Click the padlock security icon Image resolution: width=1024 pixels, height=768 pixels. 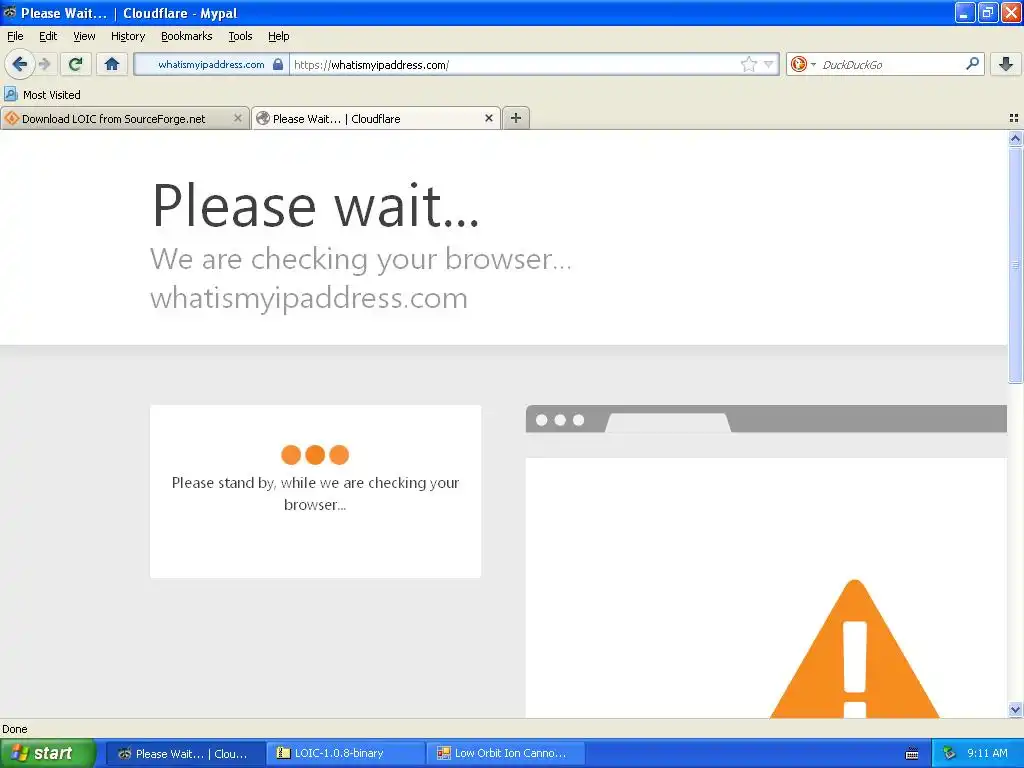[x=278, y=64]
